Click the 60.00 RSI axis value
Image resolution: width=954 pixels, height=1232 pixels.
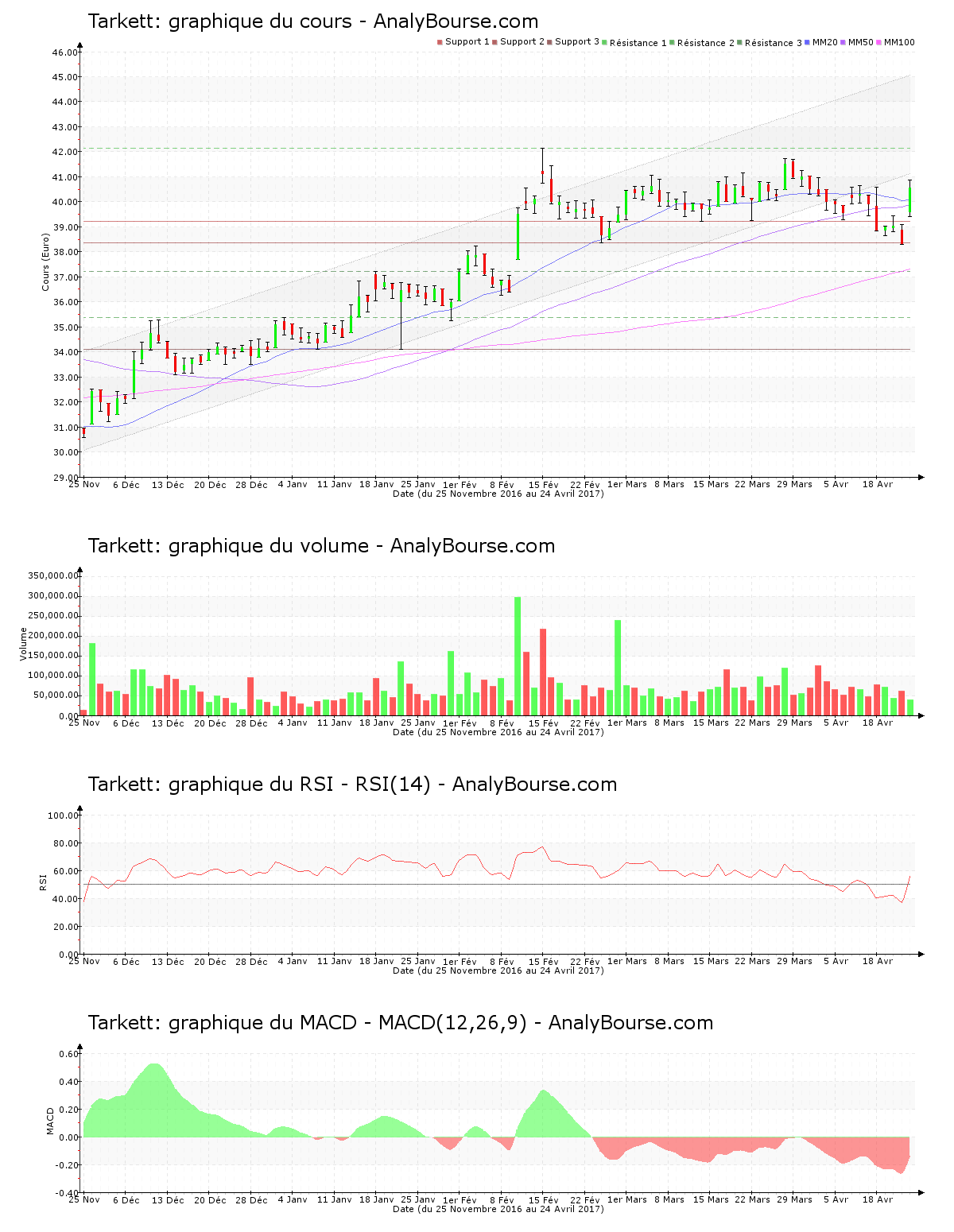click(65, 871)
